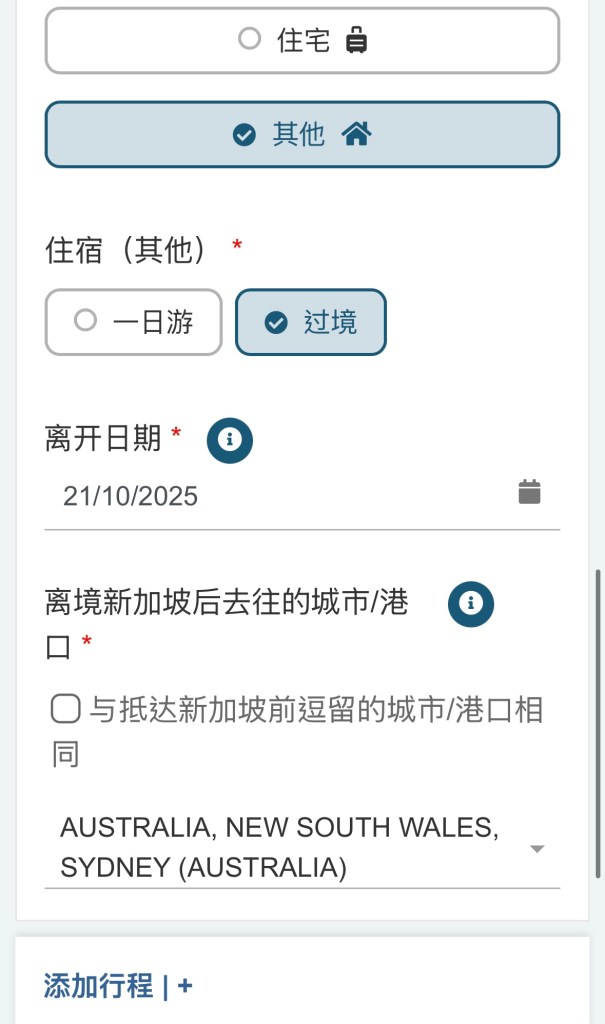Image resolution: width=605 pixels, height=1024 pixels.
Task: Click the 住宅 accommodation label text
Action: pyautogui.click(x=303, y=41)
